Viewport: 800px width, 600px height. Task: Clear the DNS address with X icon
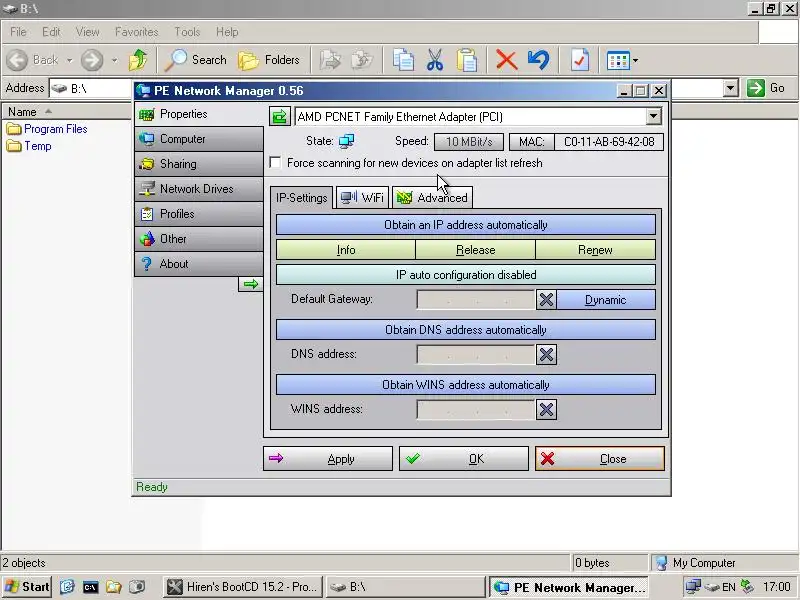point(546,355)
